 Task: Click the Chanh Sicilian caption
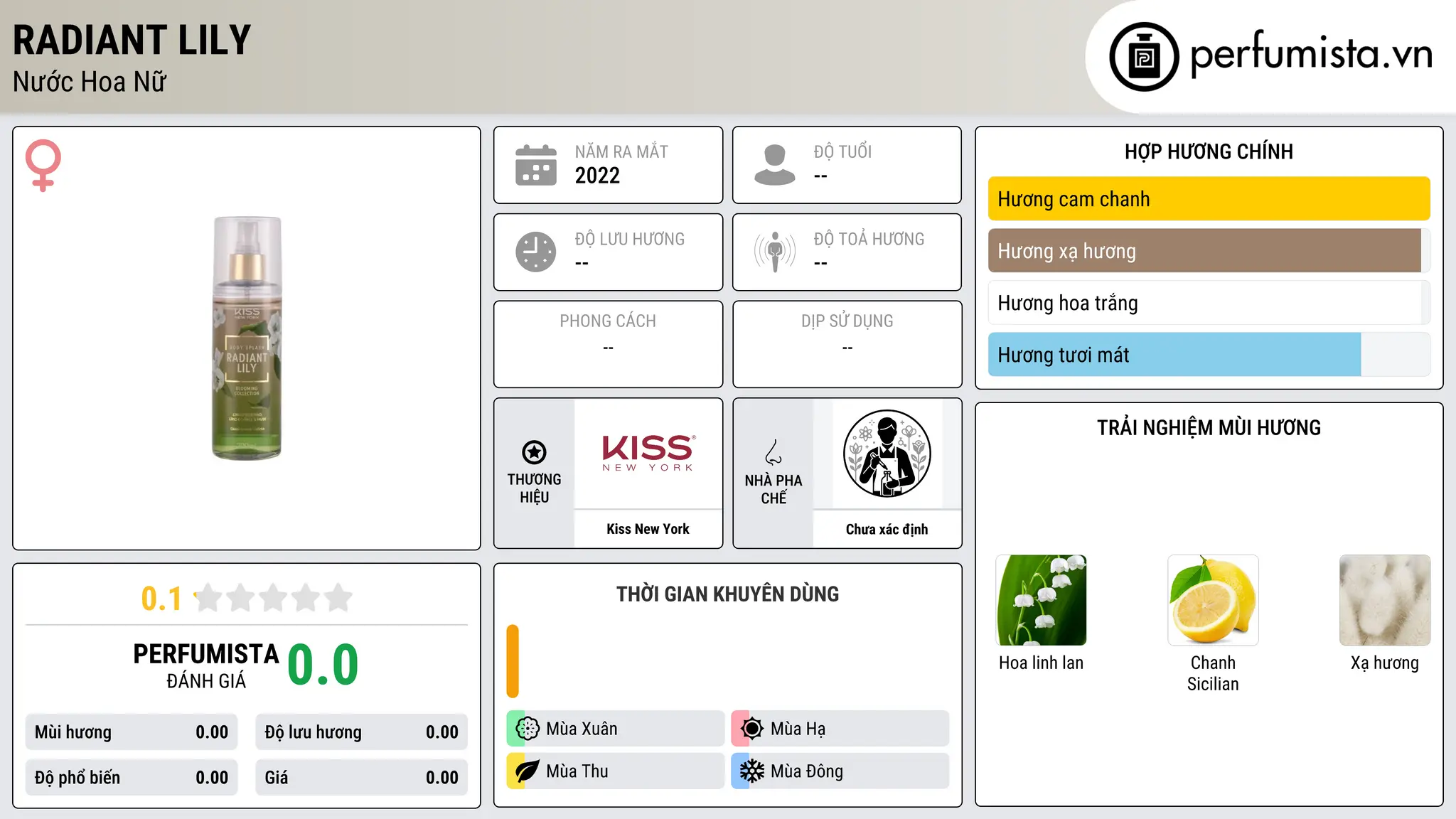1213,673
